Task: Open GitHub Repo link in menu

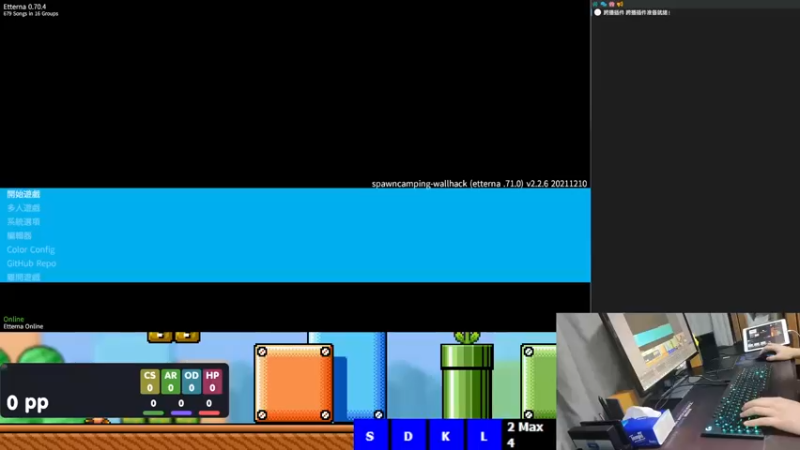Action: 31,263
